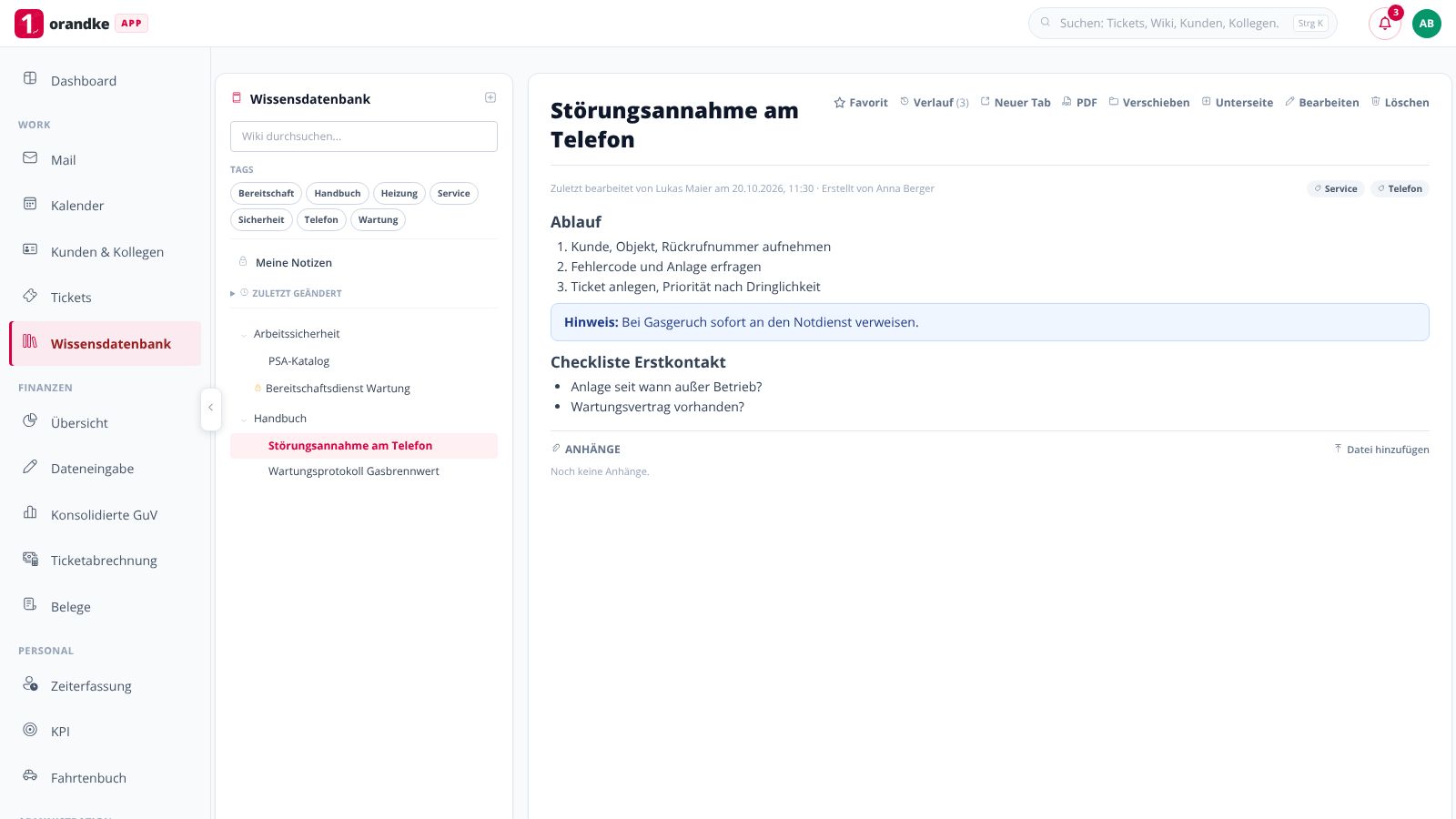Open Belege in the sidebar

click(105, 607)
